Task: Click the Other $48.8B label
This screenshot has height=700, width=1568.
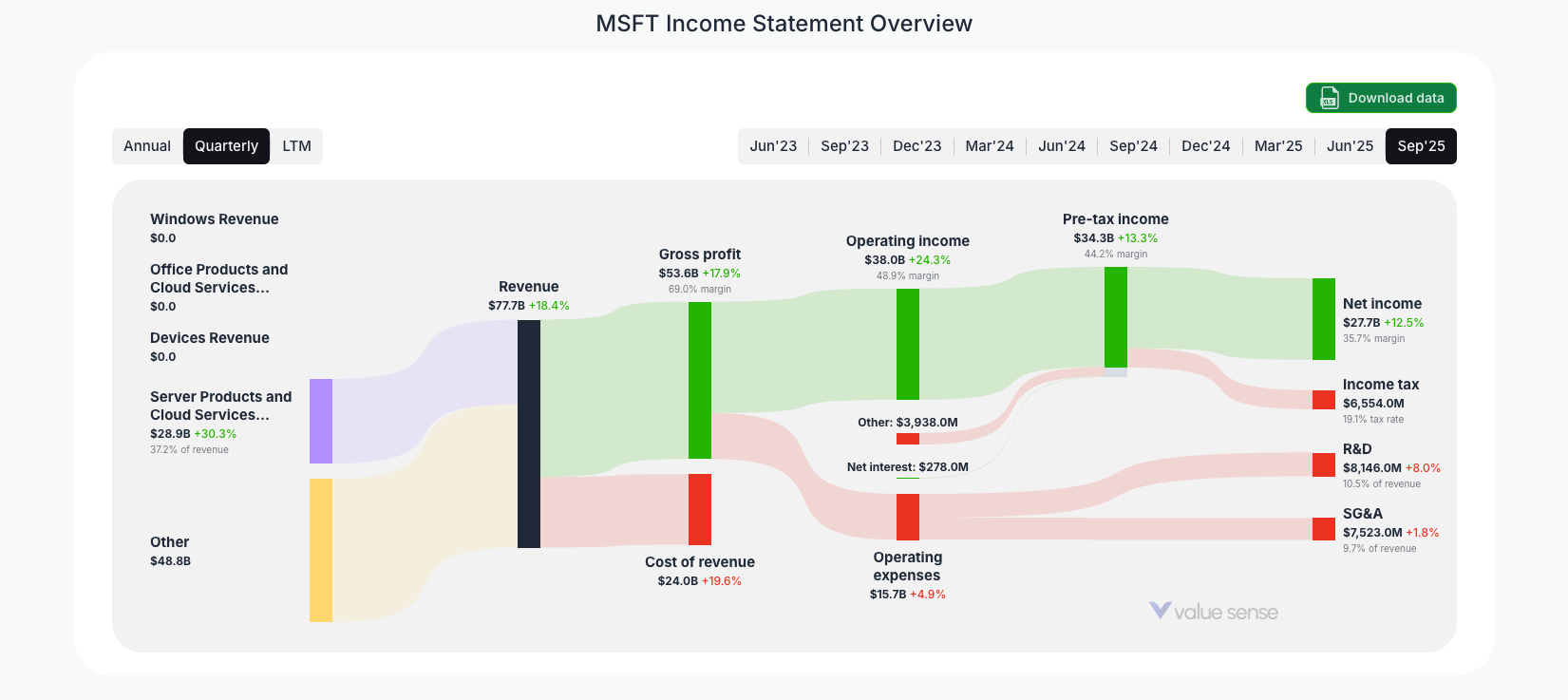Action: 170,551
